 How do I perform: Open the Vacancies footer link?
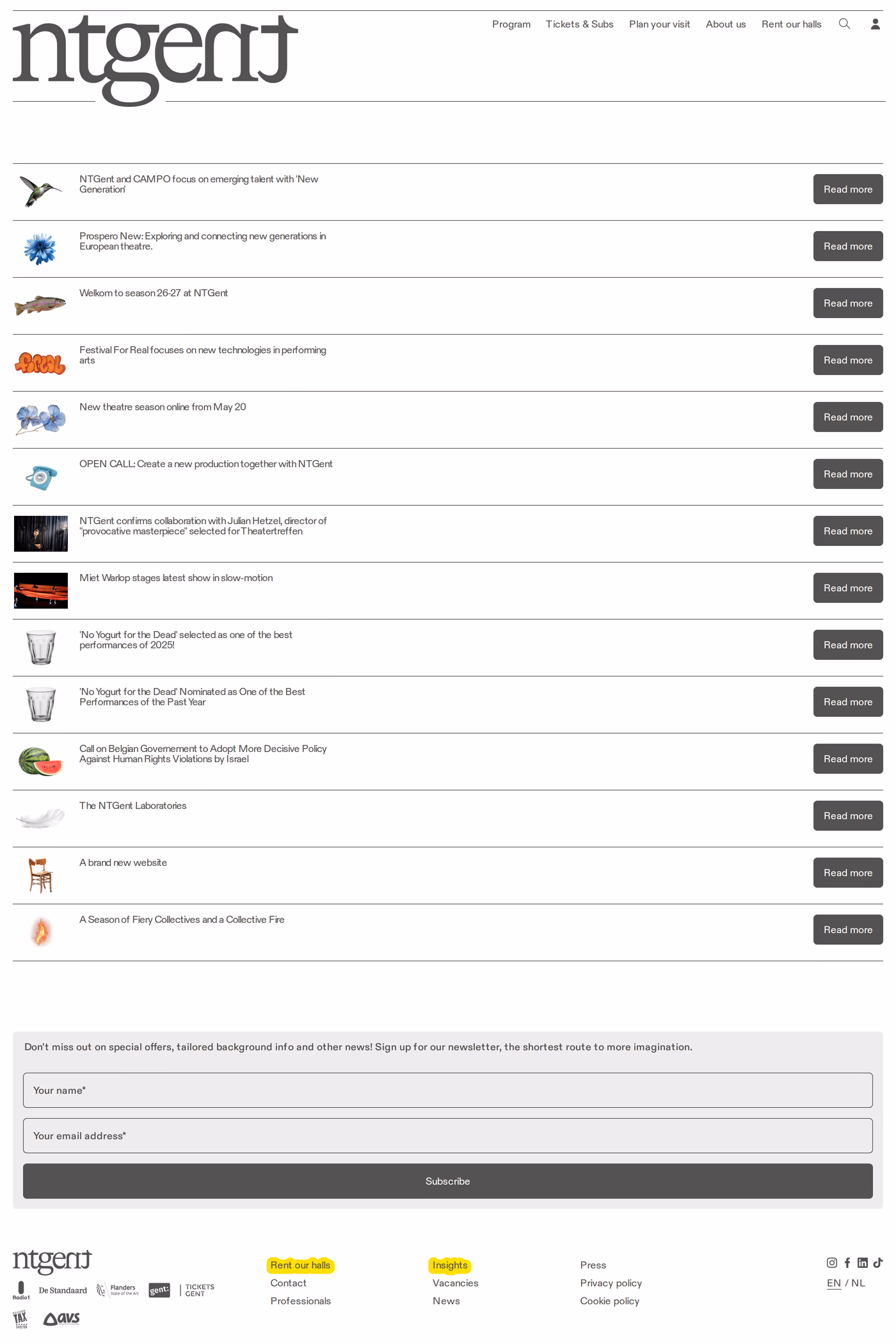pos(456,1283)
